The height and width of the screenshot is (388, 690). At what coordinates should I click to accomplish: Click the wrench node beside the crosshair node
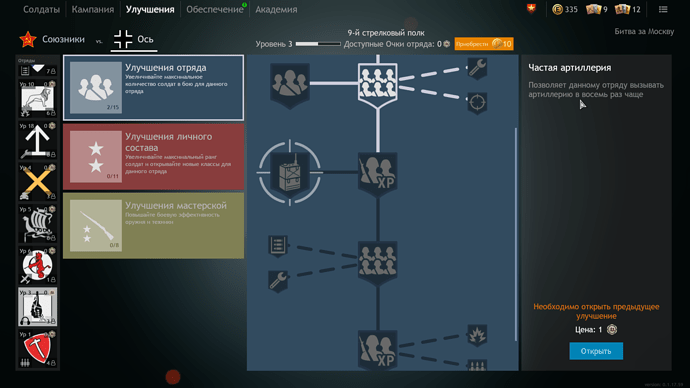[477, 69]
